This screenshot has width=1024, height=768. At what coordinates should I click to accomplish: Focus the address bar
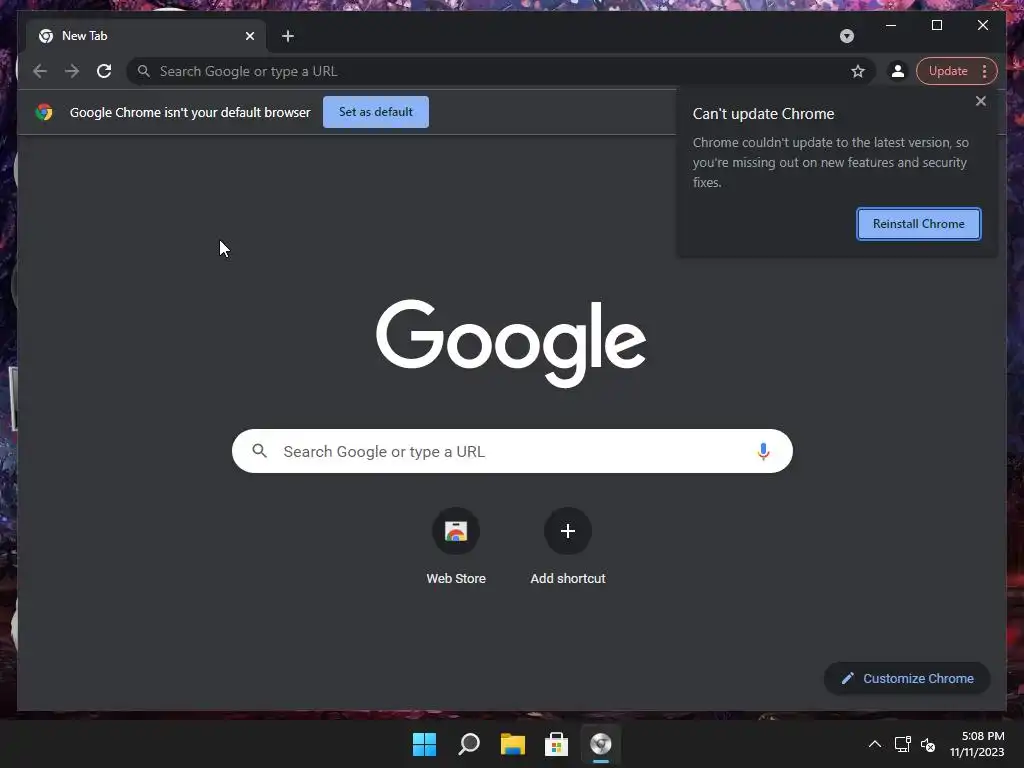click(500, 71)
